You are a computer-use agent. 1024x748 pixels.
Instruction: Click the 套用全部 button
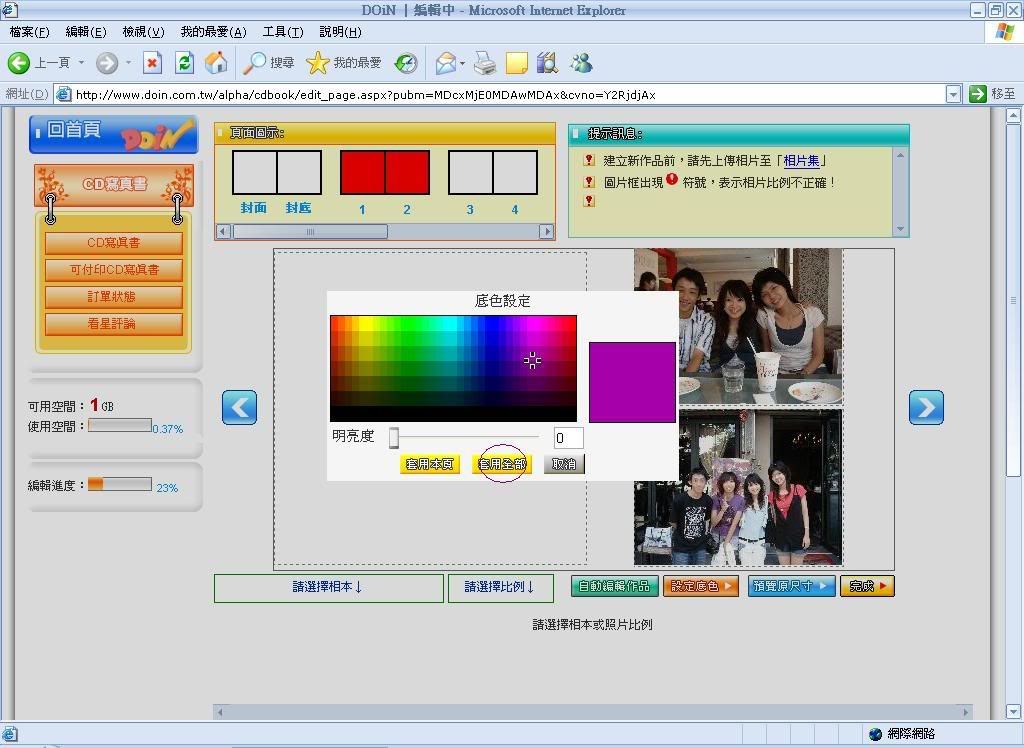(x=502, y=464)
